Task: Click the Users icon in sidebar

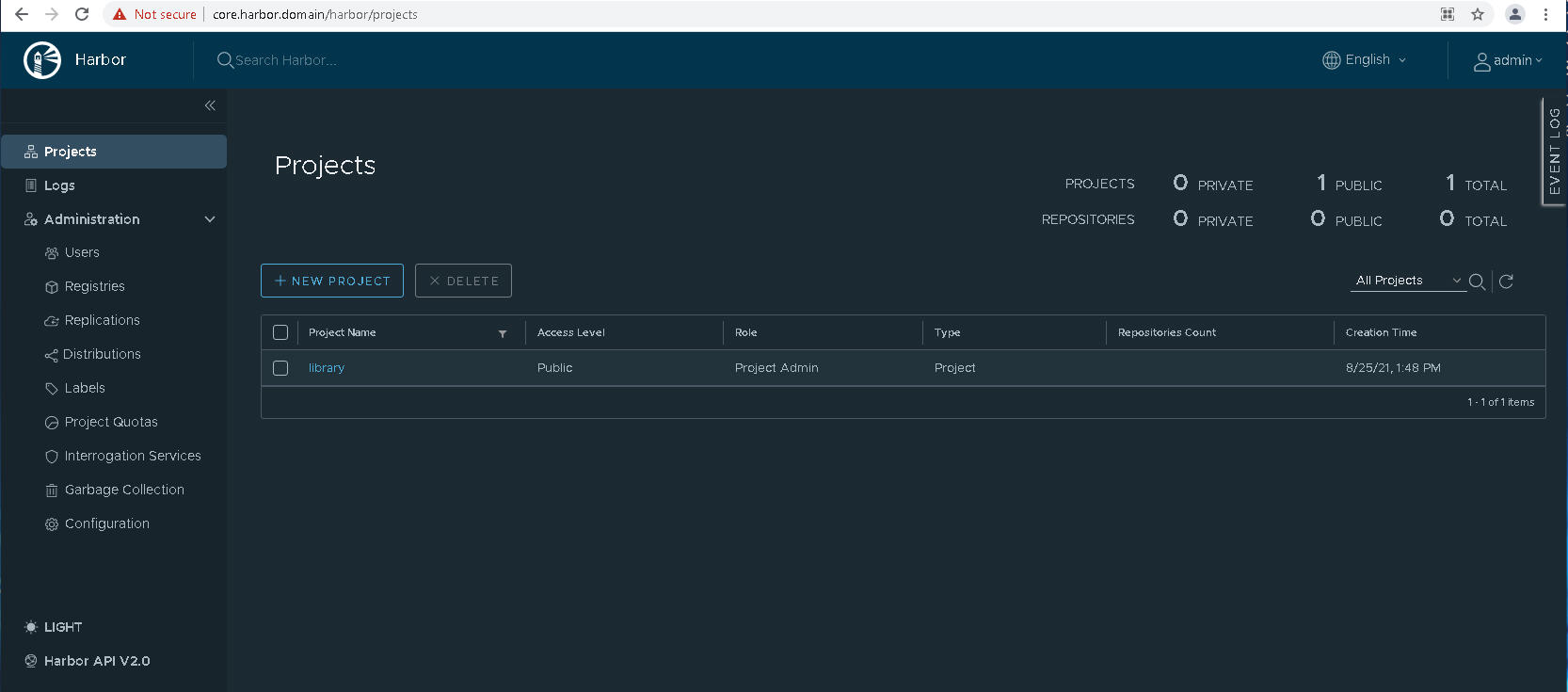Action: click(52, 253)
